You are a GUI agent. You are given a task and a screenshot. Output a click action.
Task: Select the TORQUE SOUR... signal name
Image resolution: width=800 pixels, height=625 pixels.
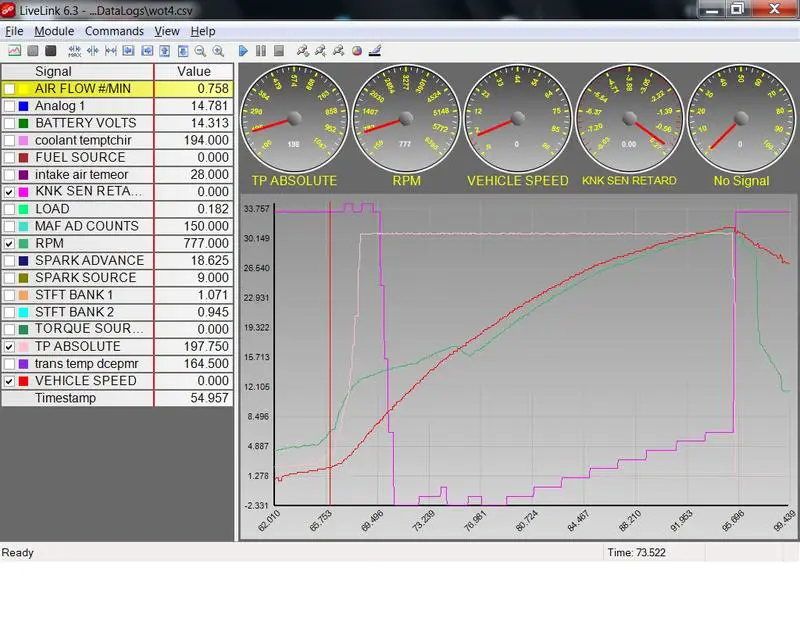(x=89, y=329)
